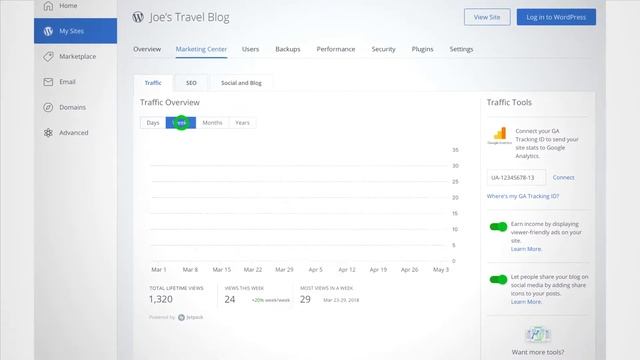Open the Overview tab

click(147, 49)
